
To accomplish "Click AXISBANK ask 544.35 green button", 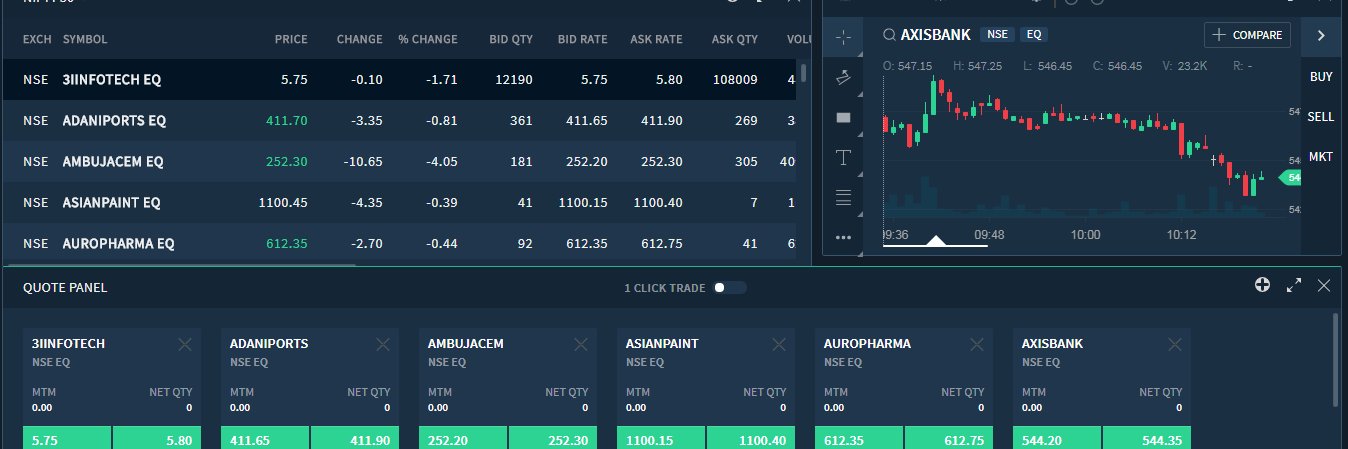I will click(1147, 438).
